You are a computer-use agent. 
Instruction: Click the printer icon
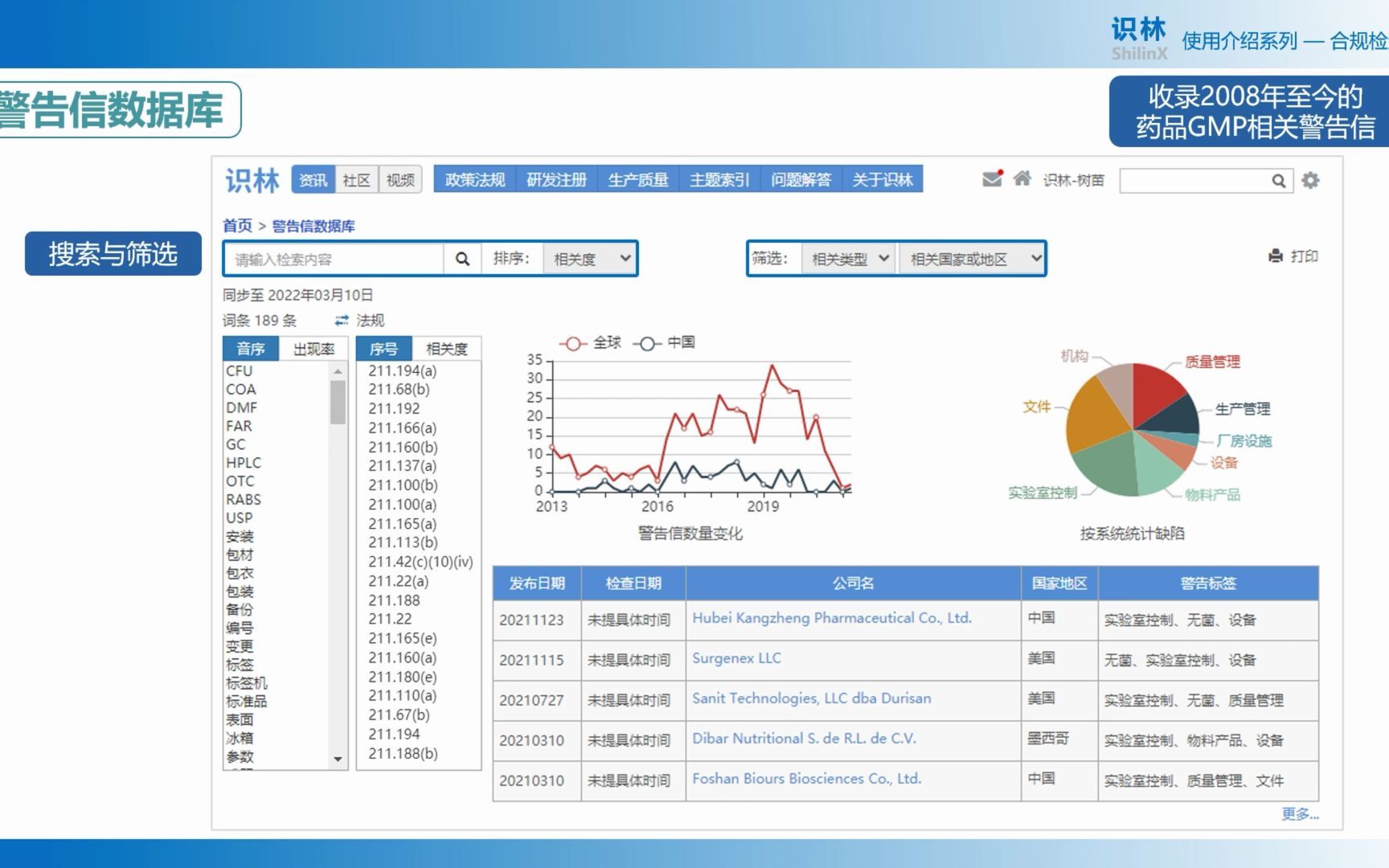(x=1276, y=256)
